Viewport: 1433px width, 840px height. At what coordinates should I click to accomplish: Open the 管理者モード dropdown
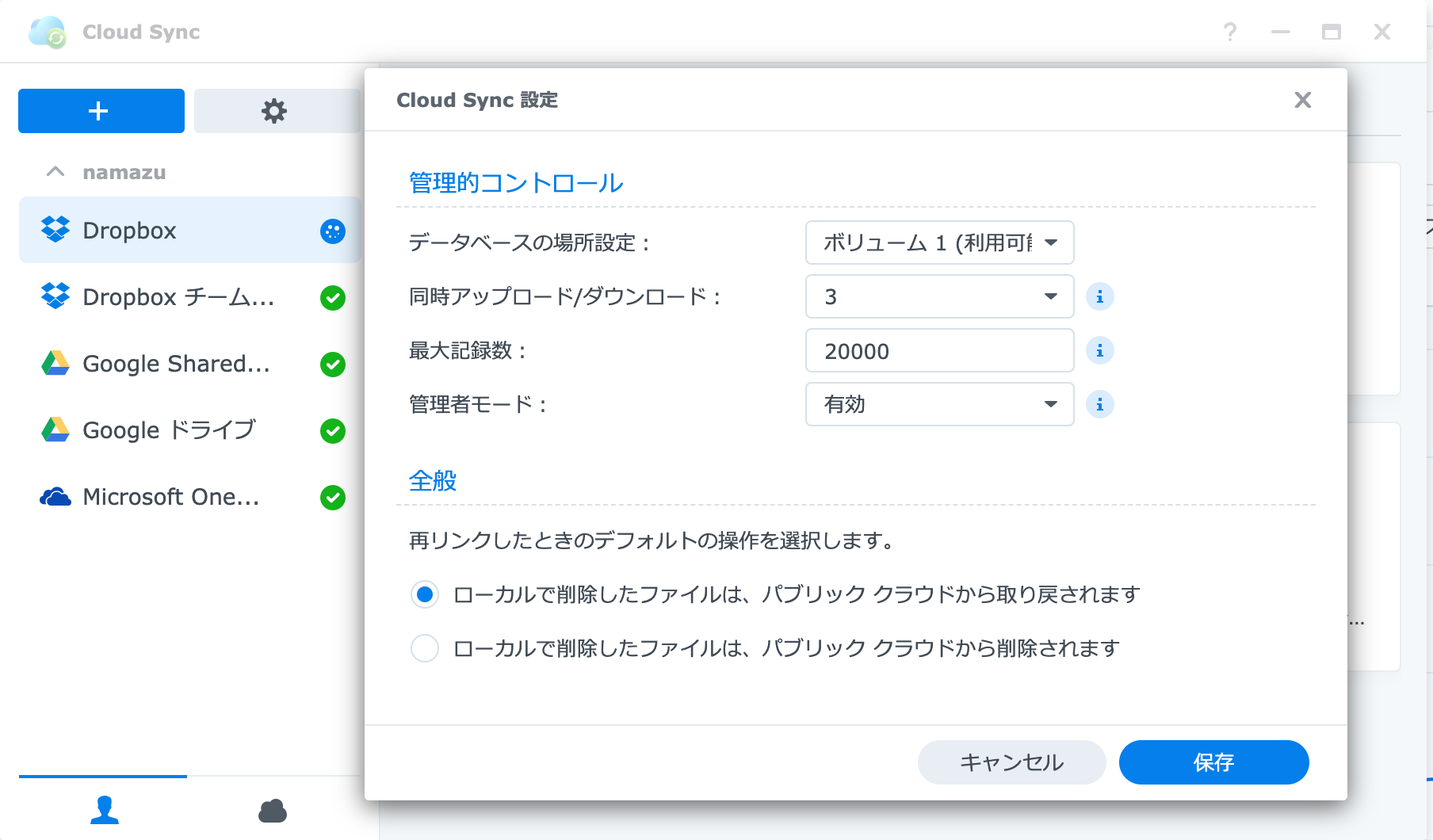coord(939,404)
